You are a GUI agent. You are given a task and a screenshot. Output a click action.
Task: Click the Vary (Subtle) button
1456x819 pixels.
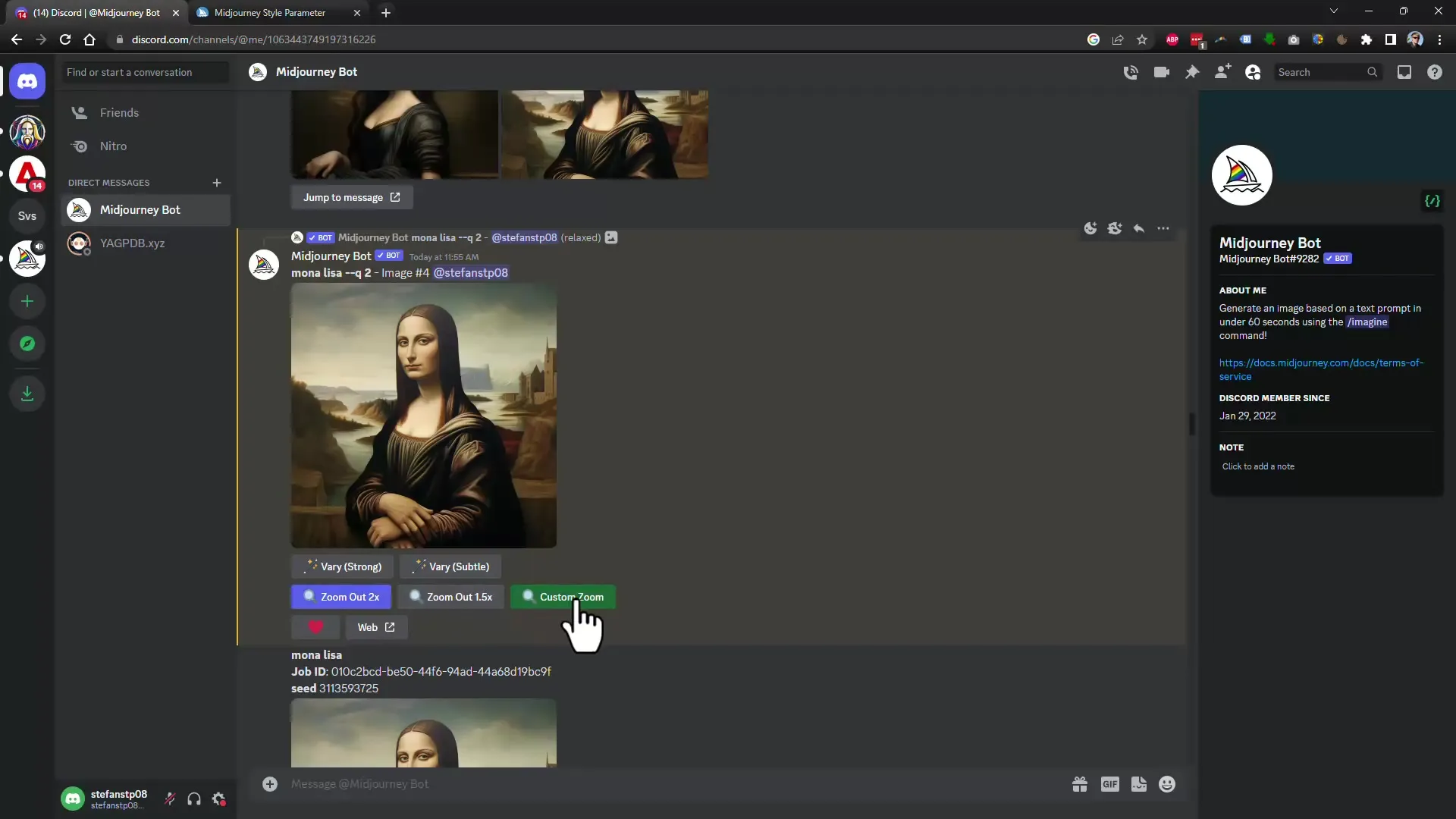click(x=450, y=566)
